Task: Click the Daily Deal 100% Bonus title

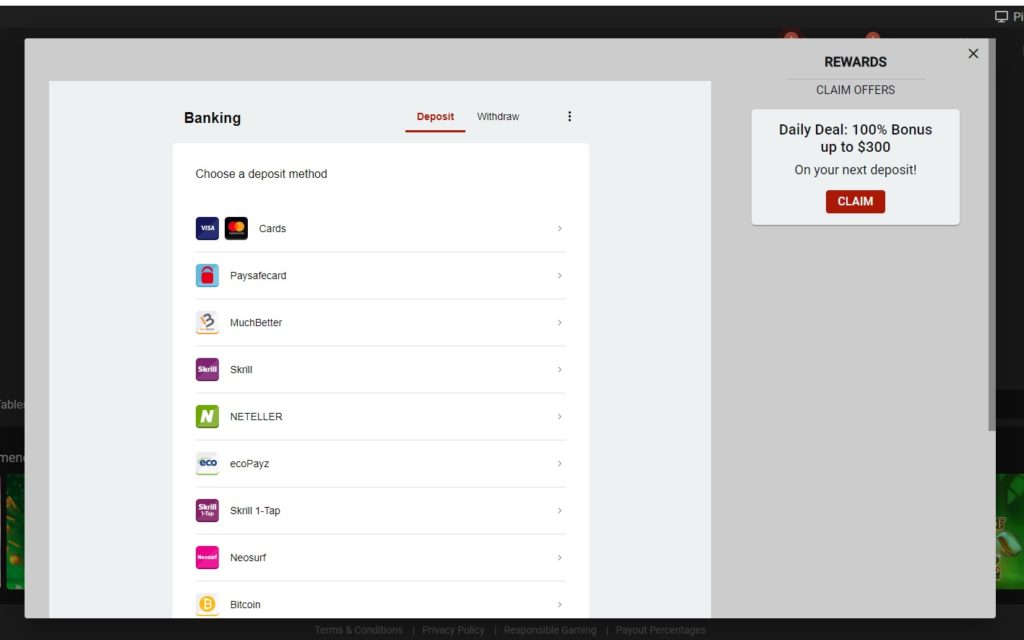Action: 856,138
